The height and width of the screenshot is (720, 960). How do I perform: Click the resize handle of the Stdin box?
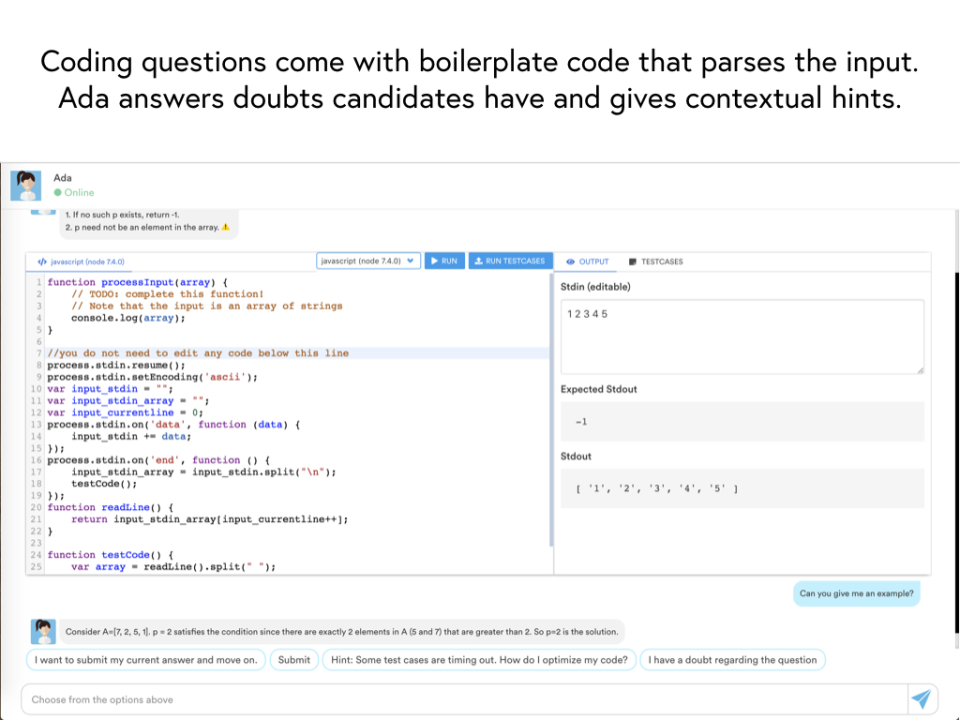pyautogui.click(x=920, y=370)
